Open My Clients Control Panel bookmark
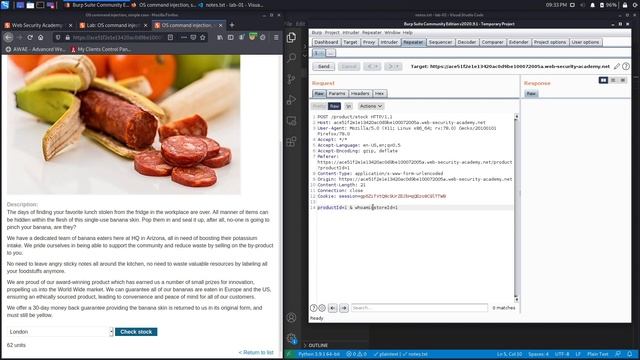Screen dimensions: 640x360 [101, 49]
